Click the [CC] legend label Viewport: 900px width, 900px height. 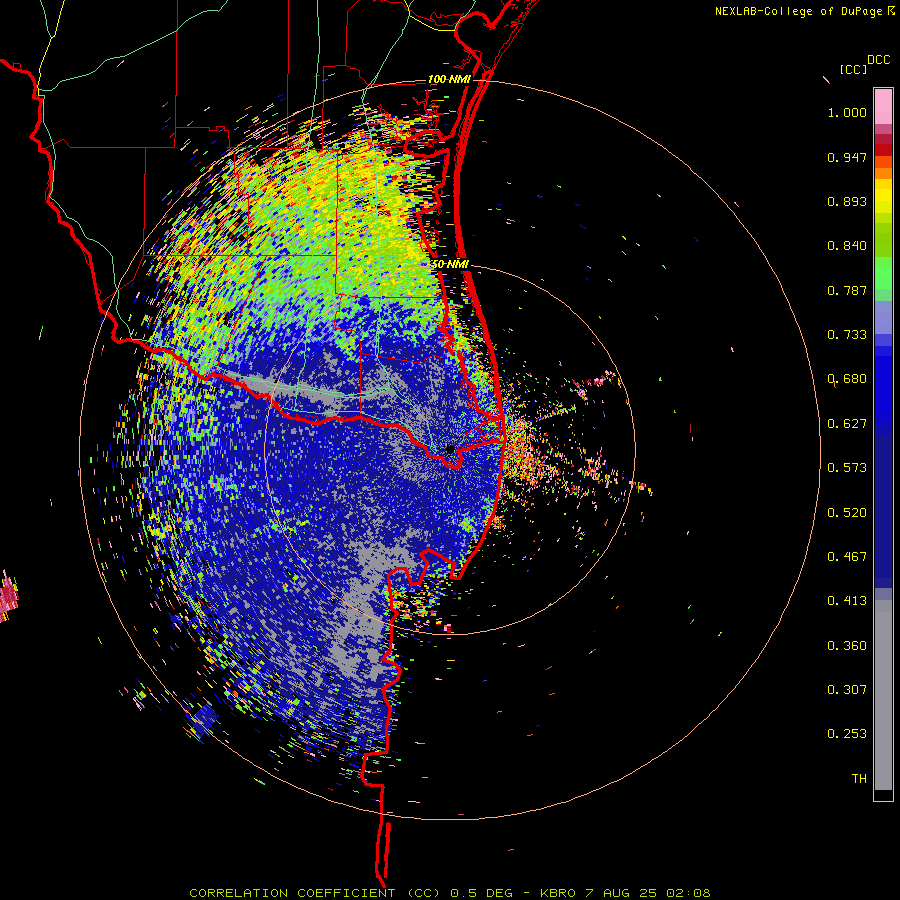click(854, 69)
